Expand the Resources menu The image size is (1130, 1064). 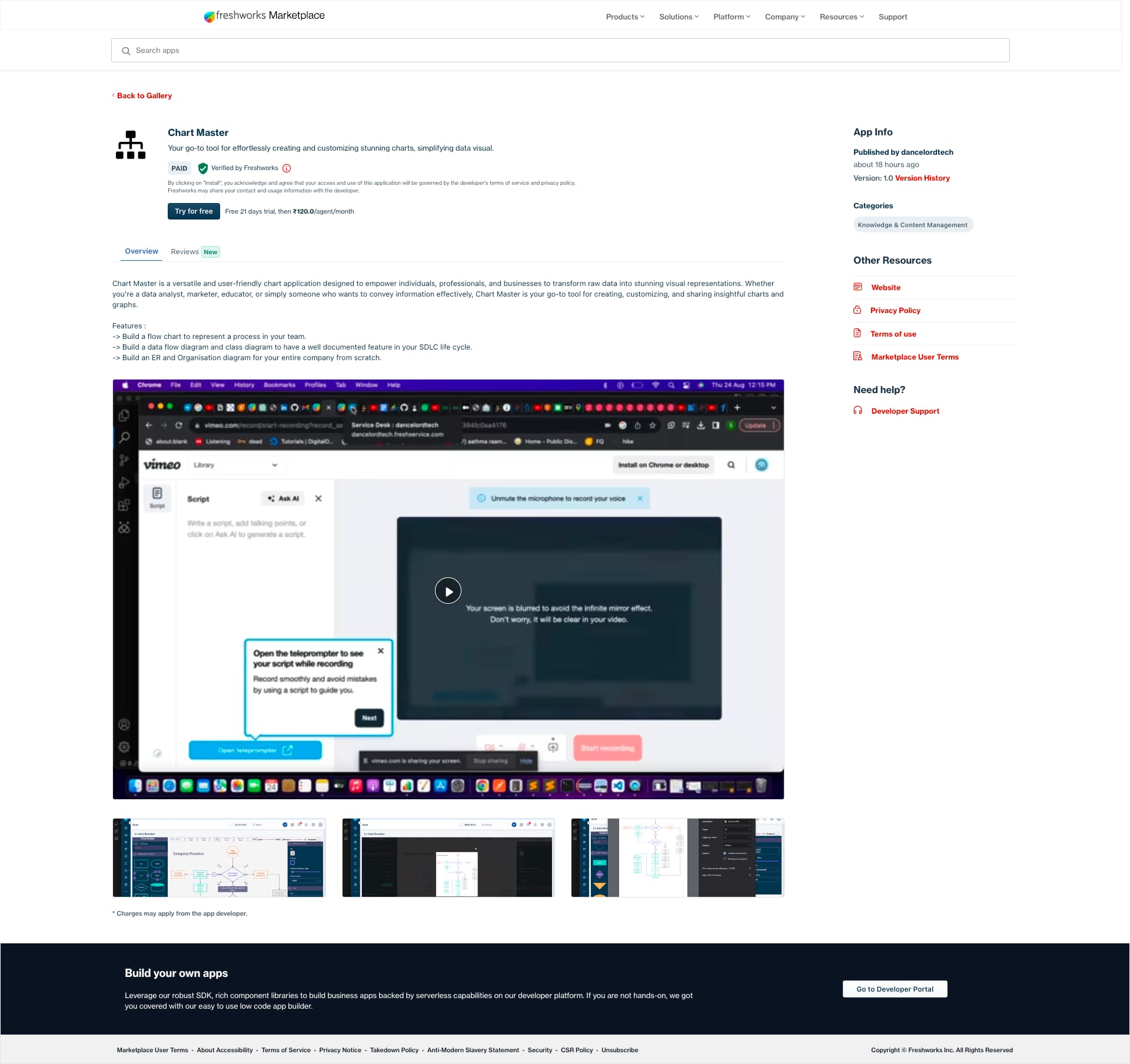click(x=842, y=16)
